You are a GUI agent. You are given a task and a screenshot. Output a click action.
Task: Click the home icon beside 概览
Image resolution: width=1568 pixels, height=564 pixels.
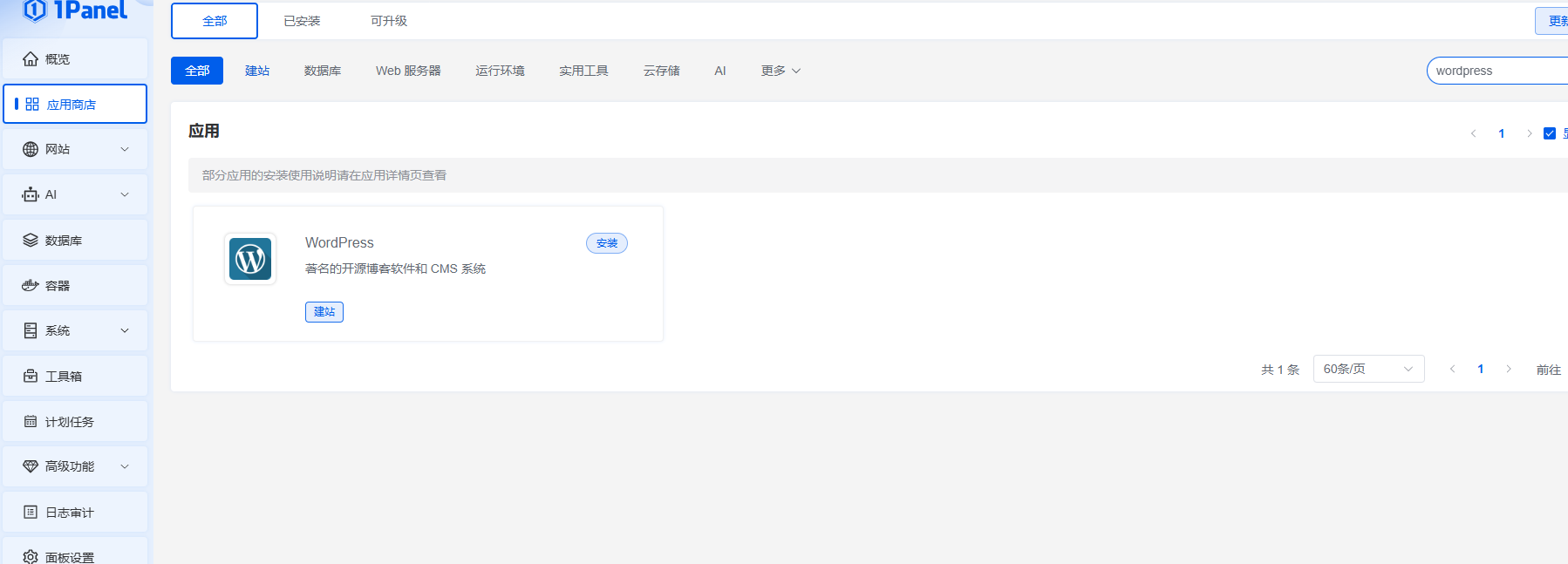point(31,59)
